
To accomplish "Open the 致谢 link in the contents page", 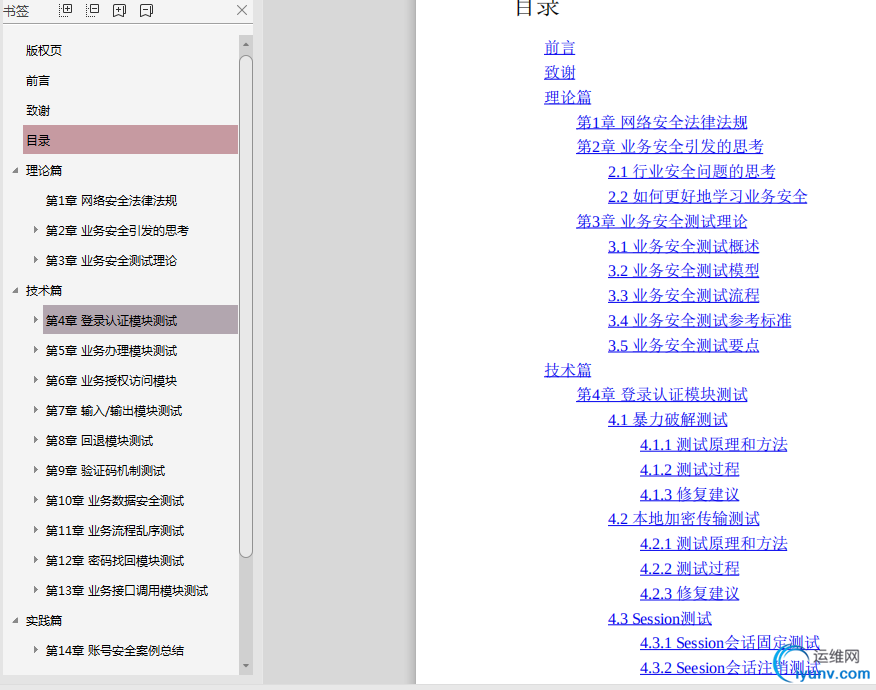I will (x=560, y=72).
